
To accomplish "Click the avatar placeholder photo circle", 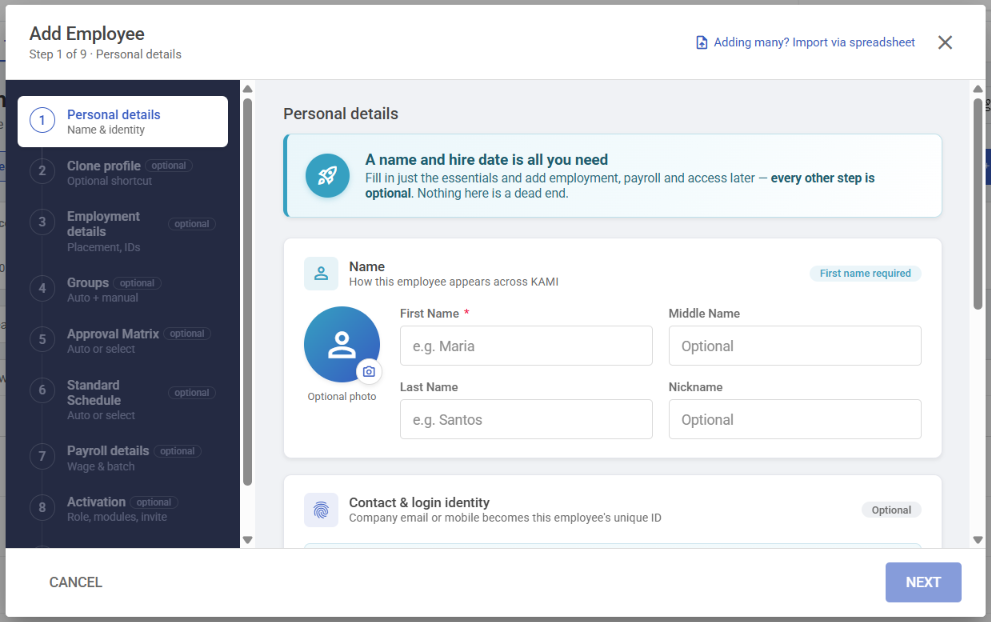I will (x=342, y=345).
